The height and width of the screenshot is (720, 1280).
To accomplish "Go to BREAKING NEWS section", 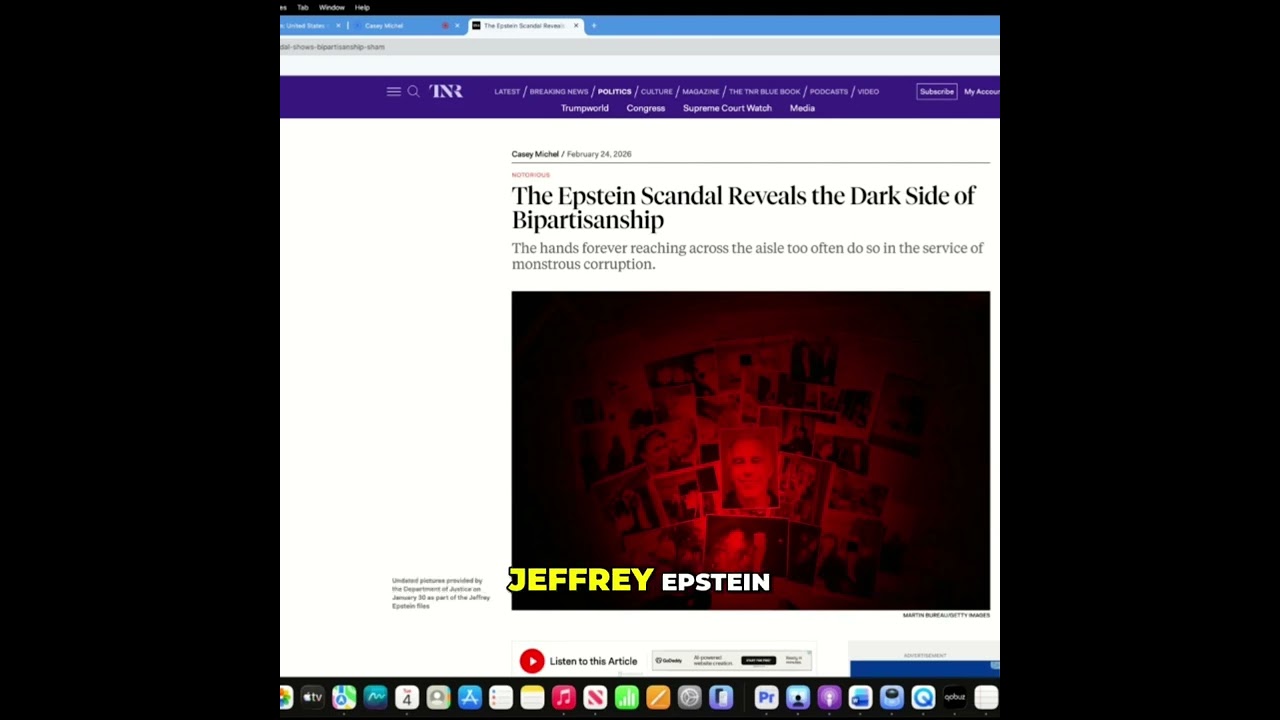I will 559,91.
